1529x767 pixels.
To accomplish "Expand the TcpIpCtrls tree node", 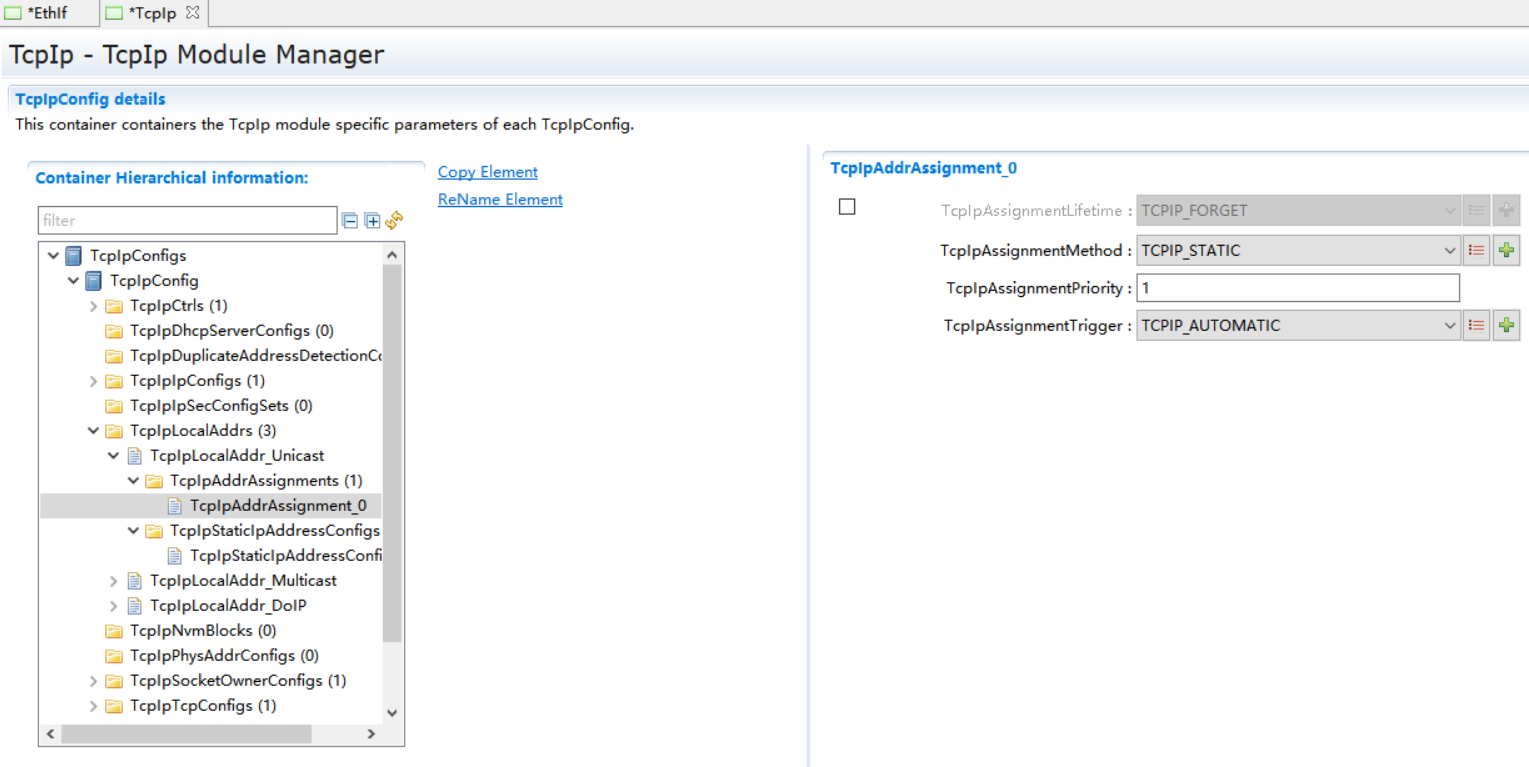I will pos(93,306).
